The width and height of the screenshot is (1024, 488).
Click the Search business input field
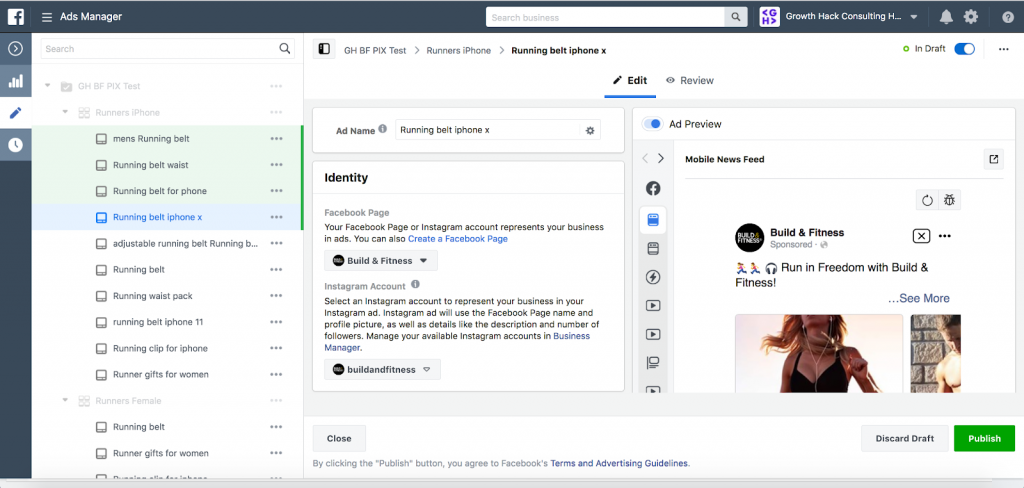tap(605, 17)
